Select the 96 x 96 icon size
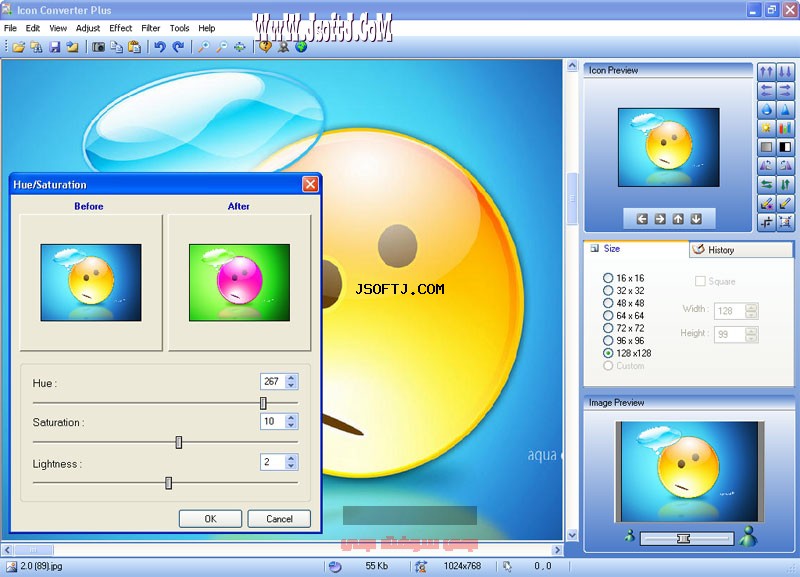Viewport: 800px width, 577px height. [x=623, y=340]
